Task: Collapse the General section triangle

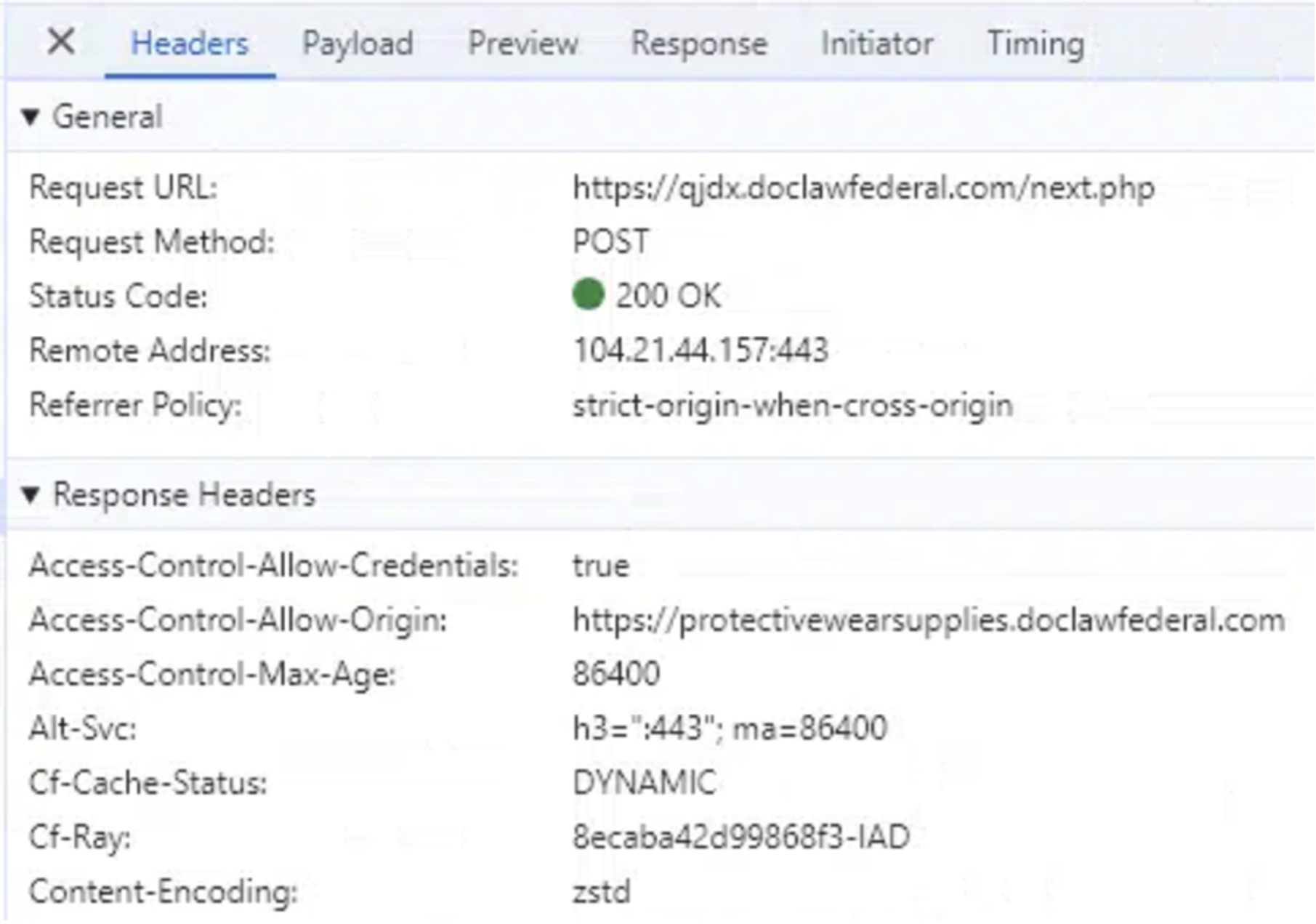Action: coord(30,117)
